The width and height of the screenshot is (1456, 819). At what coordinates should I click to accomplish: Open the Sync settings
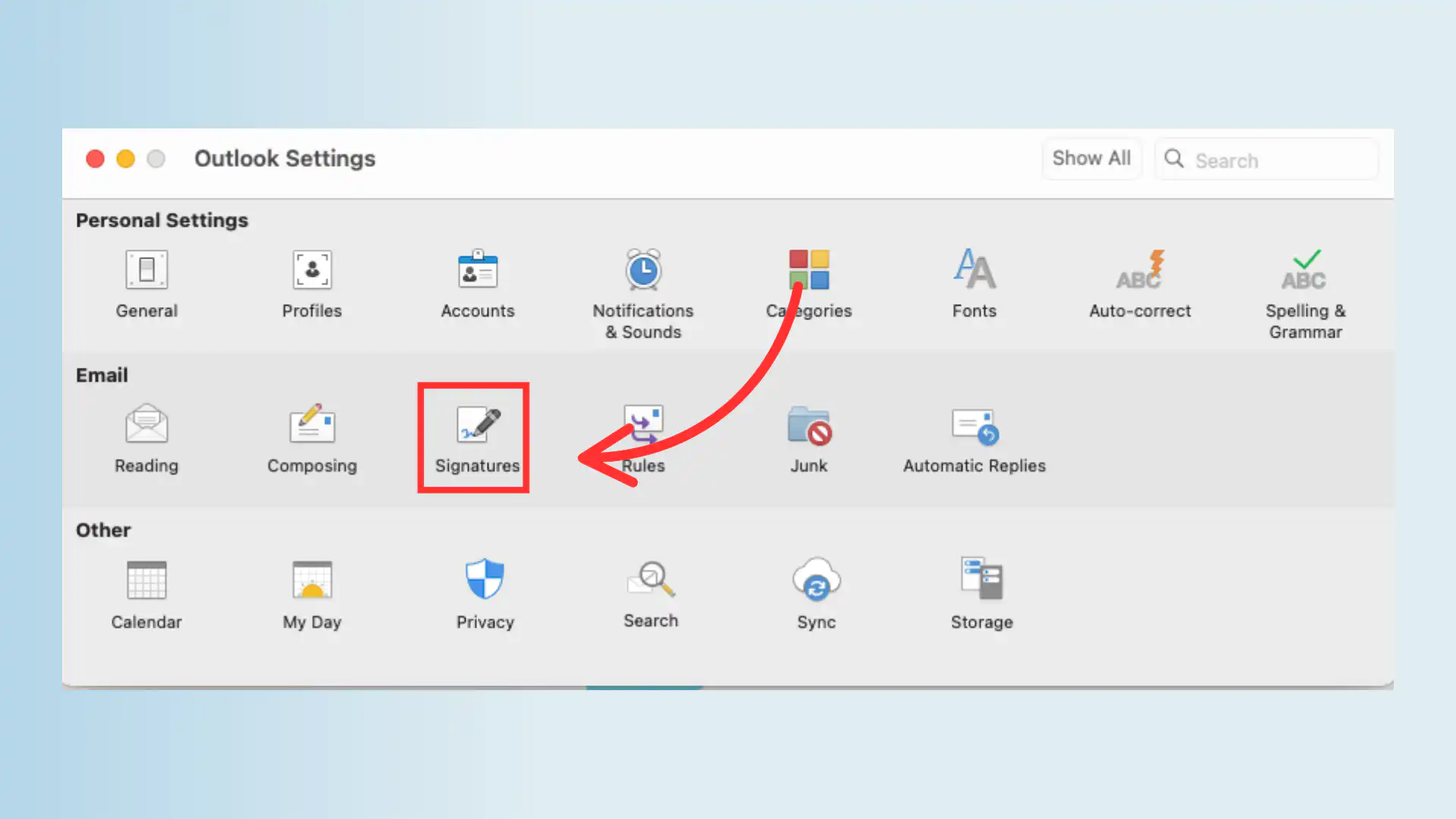(x=817, y=594)
